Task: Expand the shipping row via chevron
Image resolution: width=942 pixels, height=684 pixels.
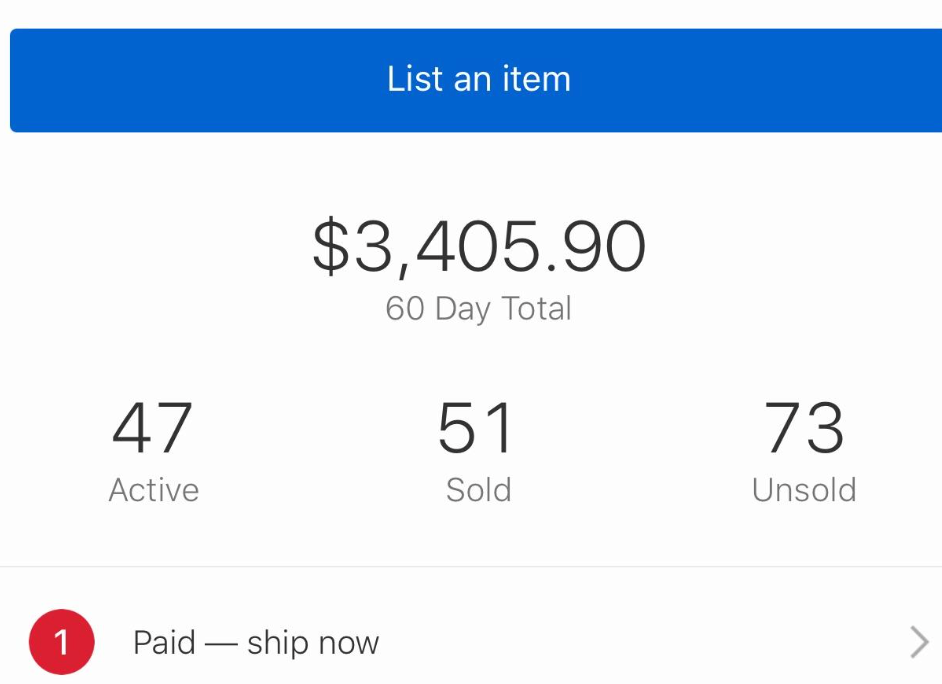Action: pyautogui.click(x=917, y=642)
